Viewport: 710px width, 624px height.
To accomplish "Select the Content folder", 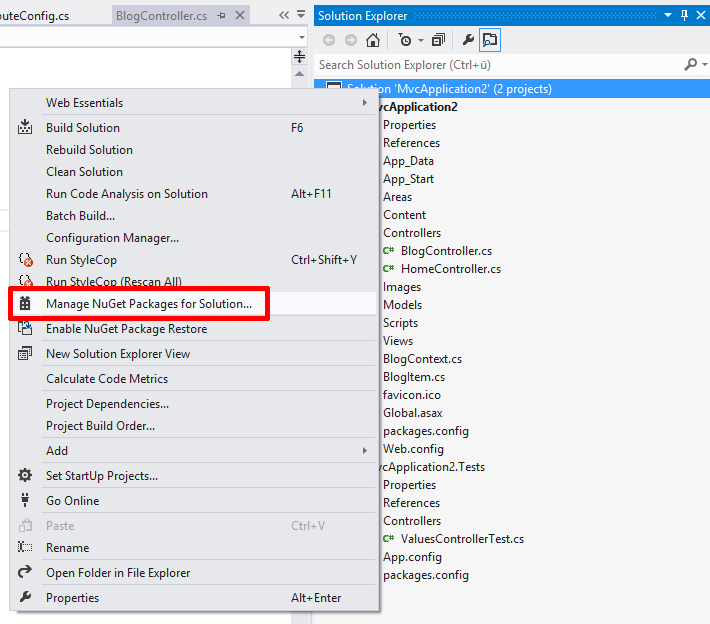I will pyautogui.click(x=404, y=215).
